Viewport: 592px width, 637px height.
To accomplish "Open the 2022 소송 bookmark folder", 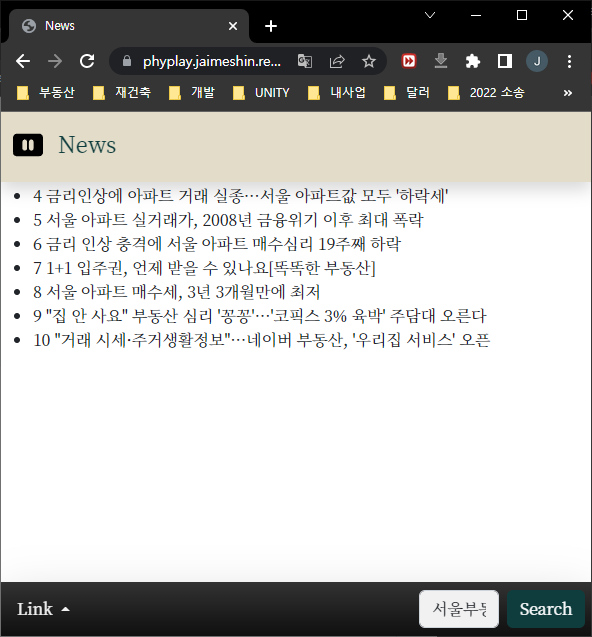I will pyautogui.click(x=486, y=93).
